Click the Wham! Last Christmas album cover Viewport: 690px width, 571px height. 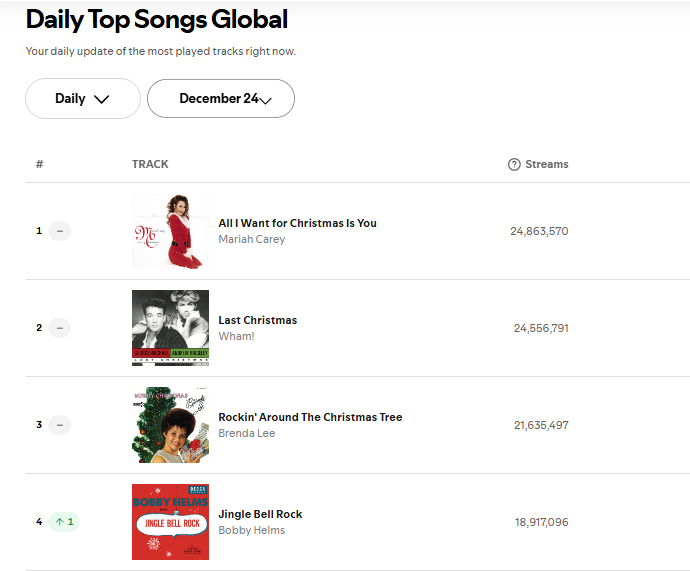click(170, 328)
